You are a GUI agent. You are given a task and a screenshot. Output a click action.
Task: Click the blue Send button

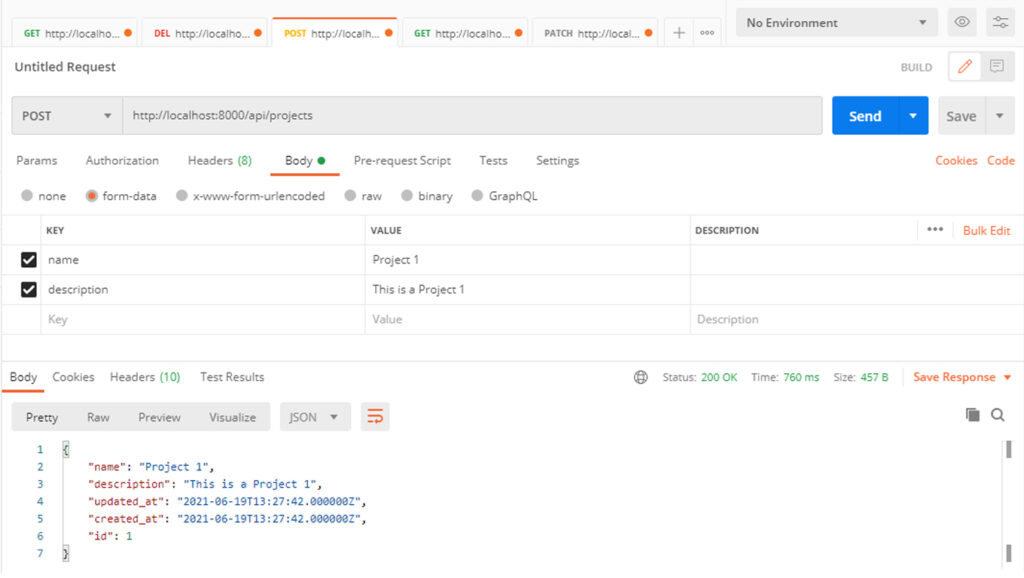pyautogui.click(x=865, y=116)
